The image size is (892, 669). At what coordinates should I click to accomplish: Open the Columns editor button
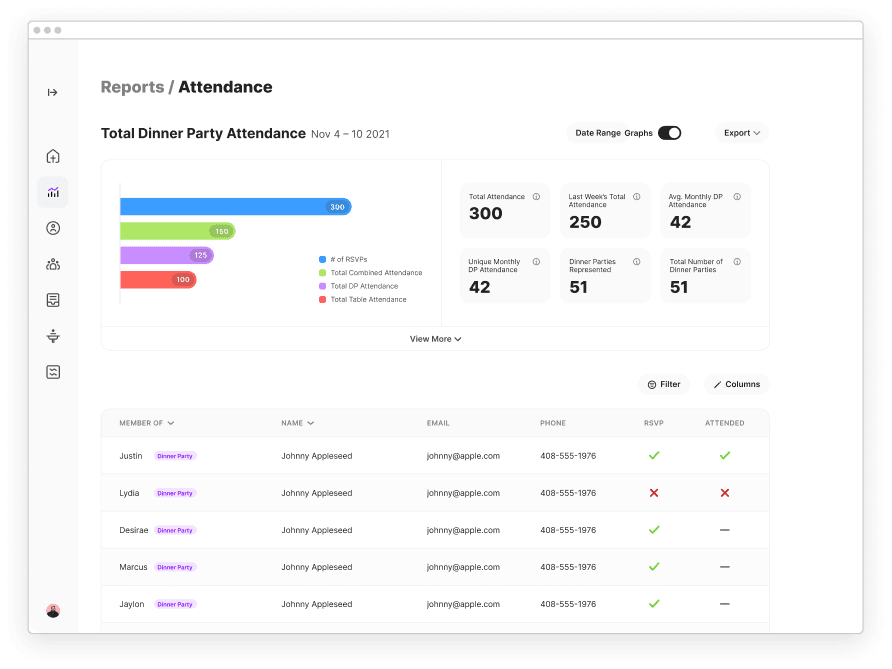737,384
